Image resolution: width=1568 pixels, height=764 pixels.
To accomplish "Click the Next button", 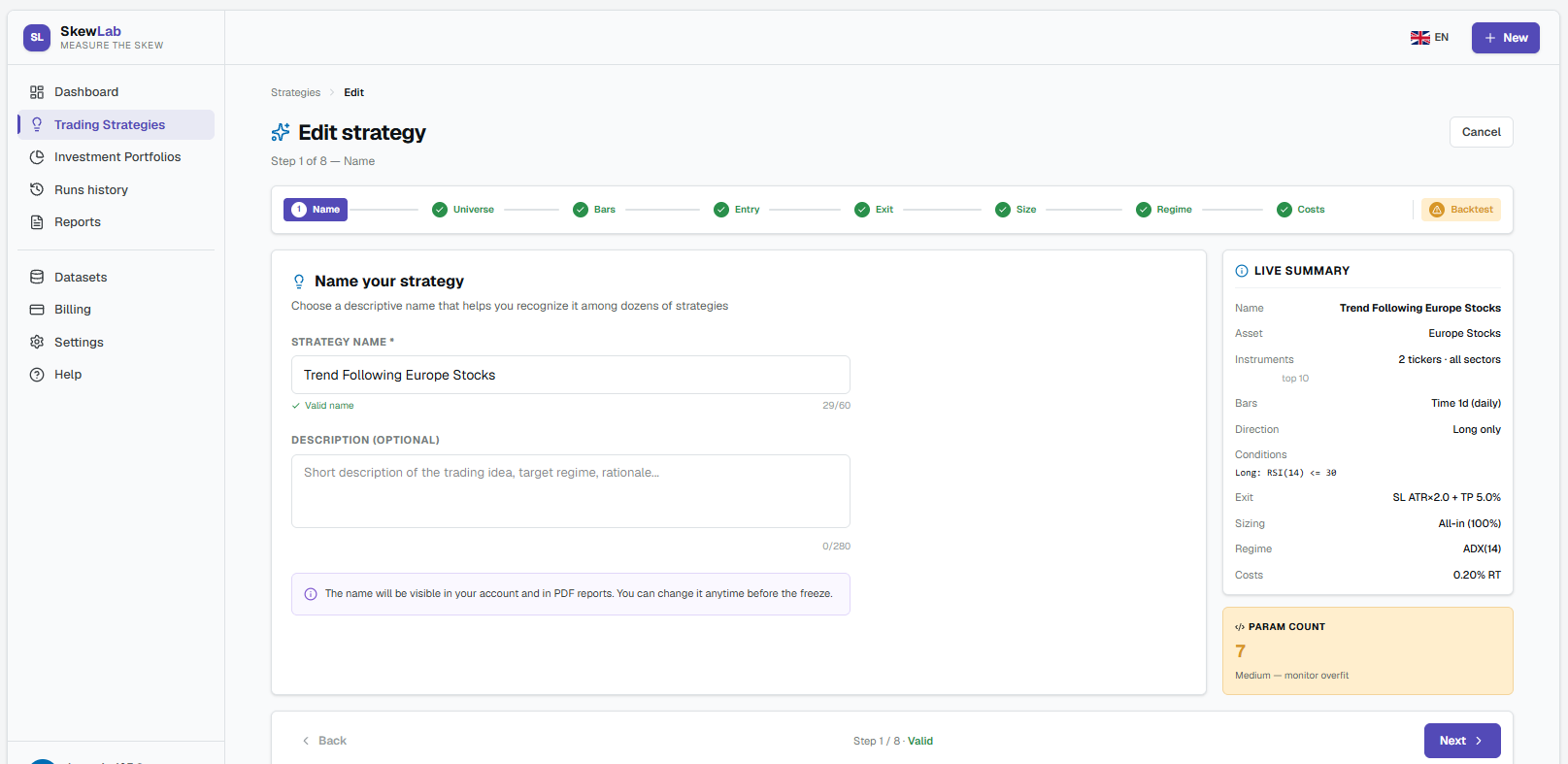I will coord(1462,741).
